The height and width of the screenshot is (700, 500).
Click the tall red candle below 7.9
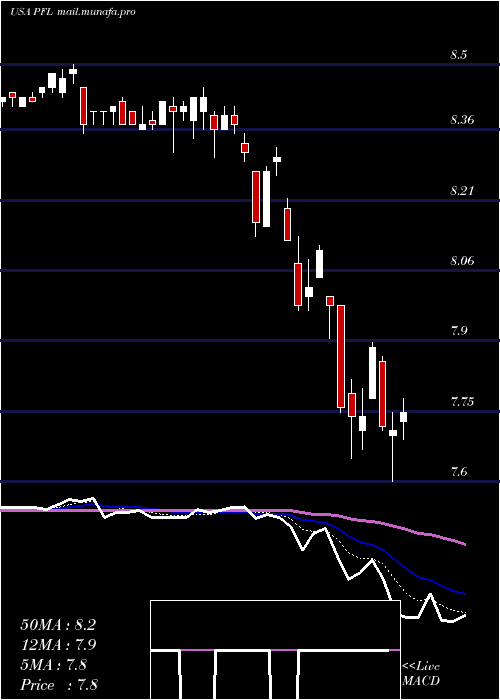(x=342, y=356)
